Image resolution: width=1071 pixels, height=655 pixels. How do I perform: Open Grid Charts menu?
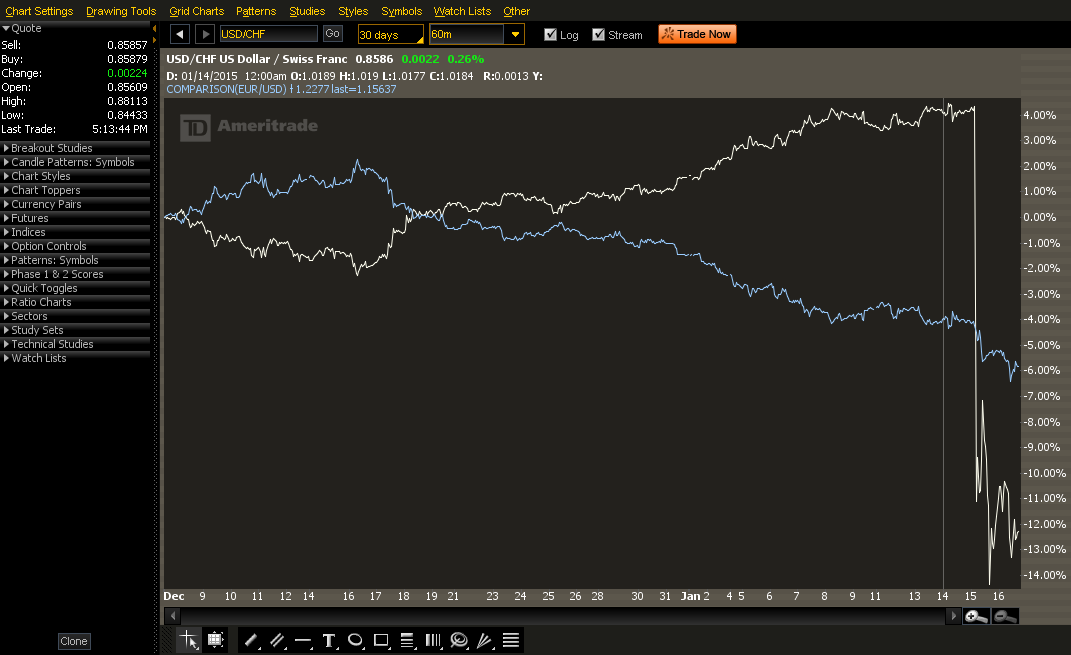(x=197, y=11)
